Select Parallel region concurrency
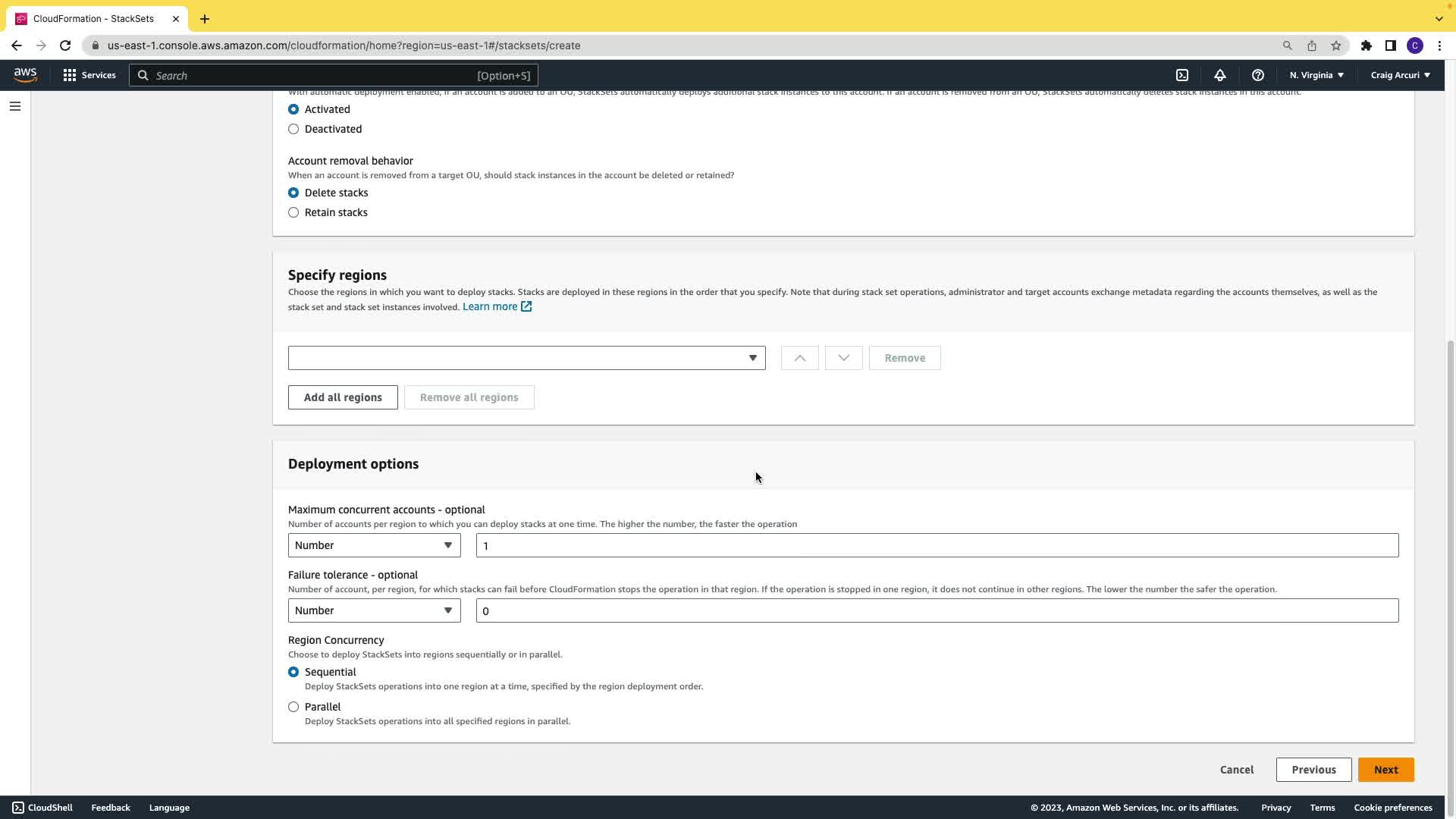Viewport: 1456px width, 819px height. point(293,707)
